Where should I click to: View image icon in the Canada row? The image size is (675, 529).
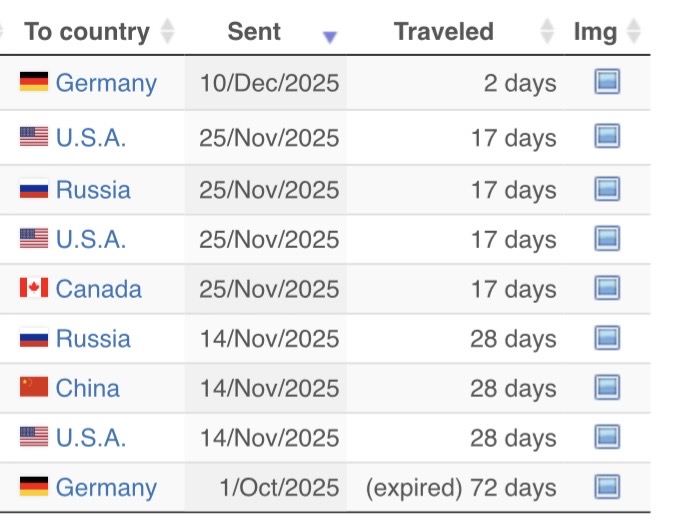click(x=607, y=289)
